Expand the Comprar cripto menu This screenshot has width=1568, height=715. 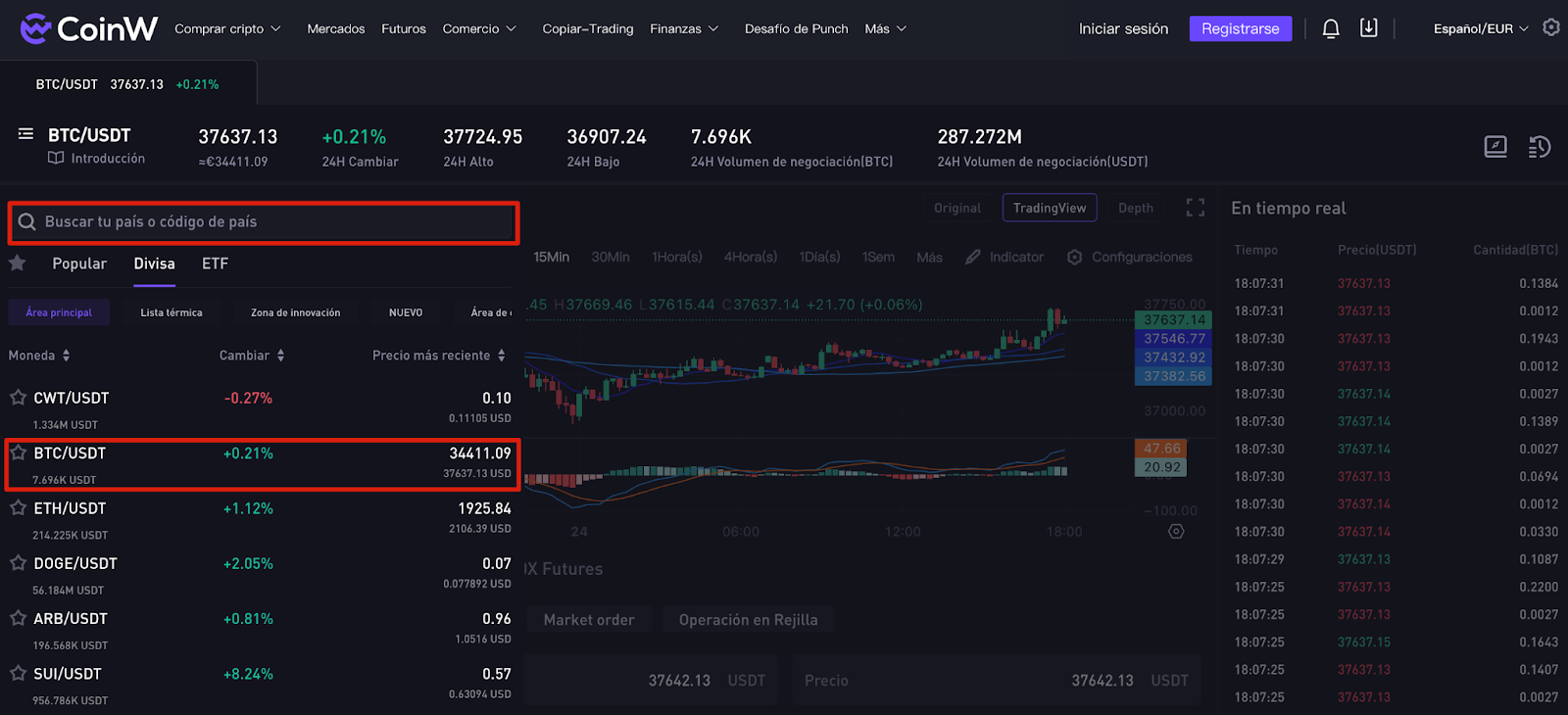pos(227,28)
